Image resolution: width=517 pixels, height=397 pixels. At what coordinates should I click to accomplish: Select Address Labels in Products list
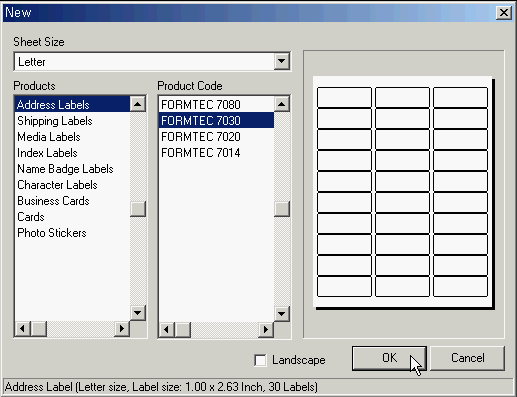click(72, 104)
